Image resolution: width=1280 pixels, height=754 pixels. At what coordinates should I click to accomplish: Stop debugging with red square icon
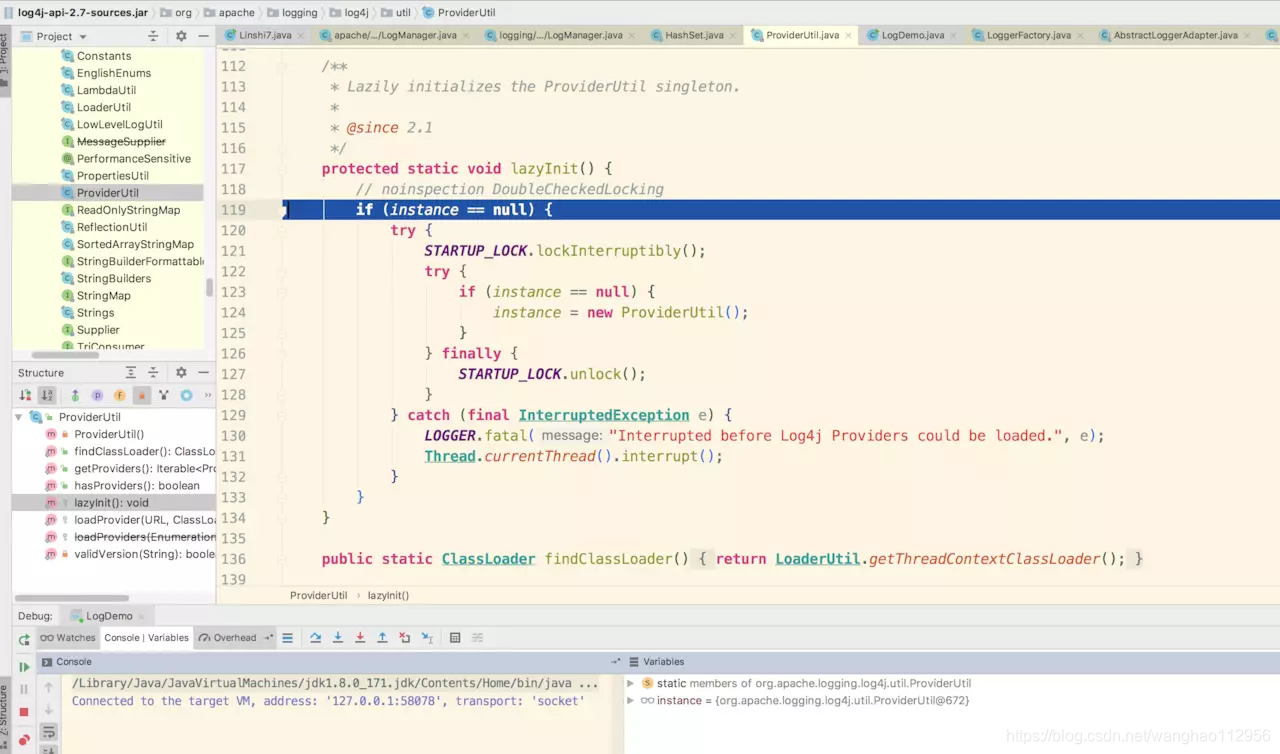tap(24, 712)
